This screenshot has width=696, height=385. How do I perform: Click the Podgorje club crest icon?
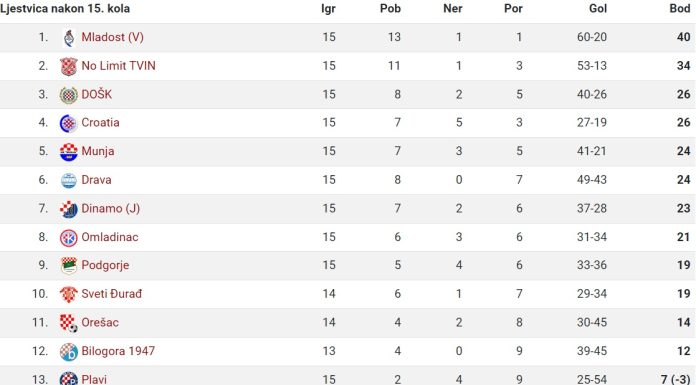click(69, 266)
